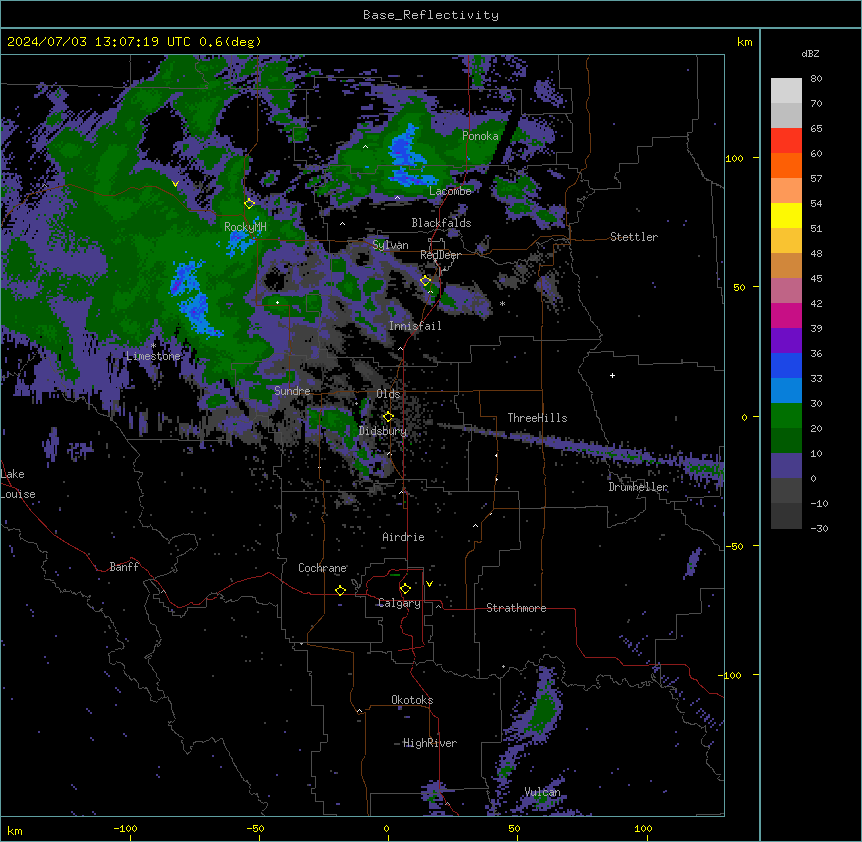Viewport: 862px width, 842px height.
Task: Select the Stettler city label
Action: pyautogui.click(x=634, y=237)
